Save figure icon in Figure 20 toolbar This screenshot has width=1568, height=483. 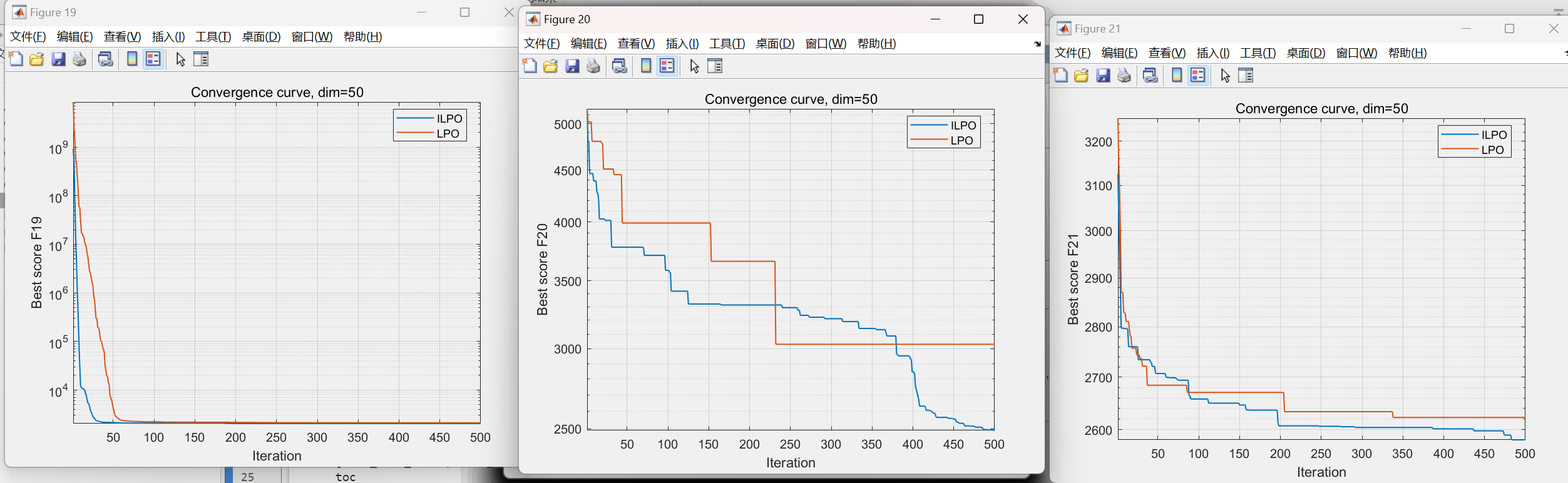pos(572,66)
